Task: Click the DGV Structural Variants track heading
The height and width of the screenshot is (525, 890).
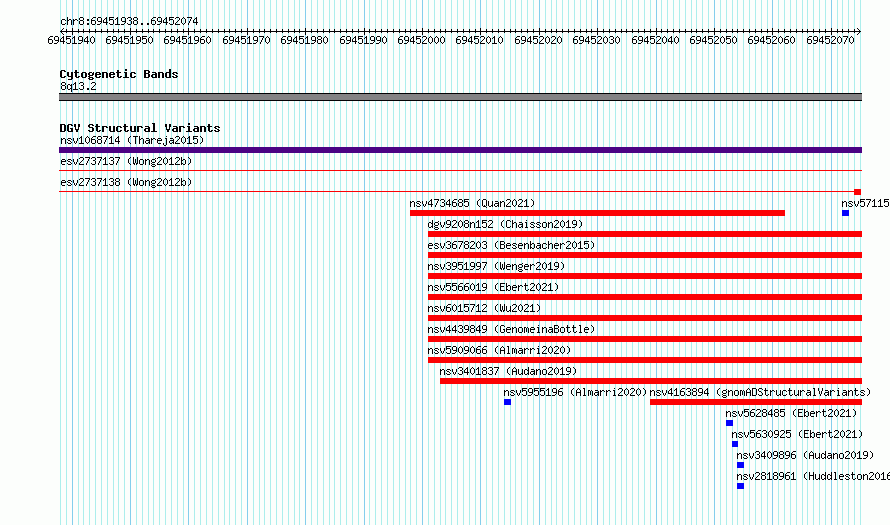Action: click(x=140, y=128)
